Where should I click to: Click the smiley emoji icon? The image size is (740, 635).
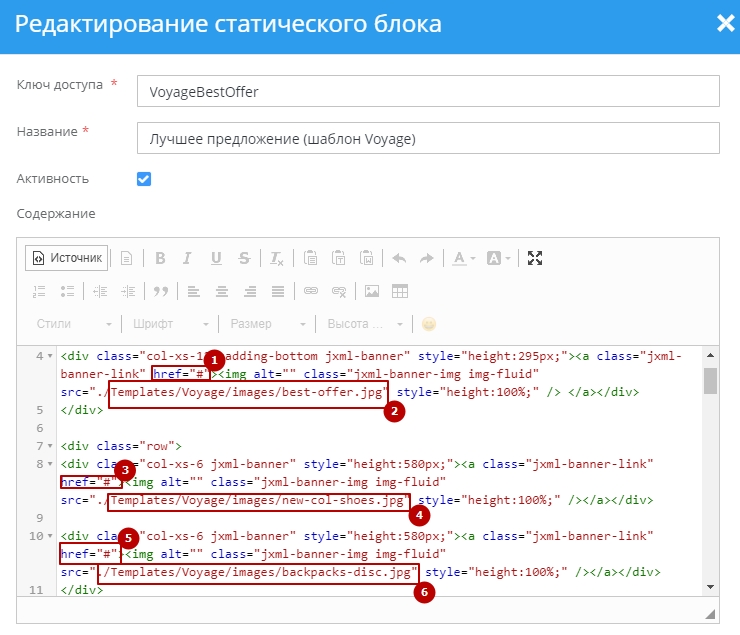(429, 324)
